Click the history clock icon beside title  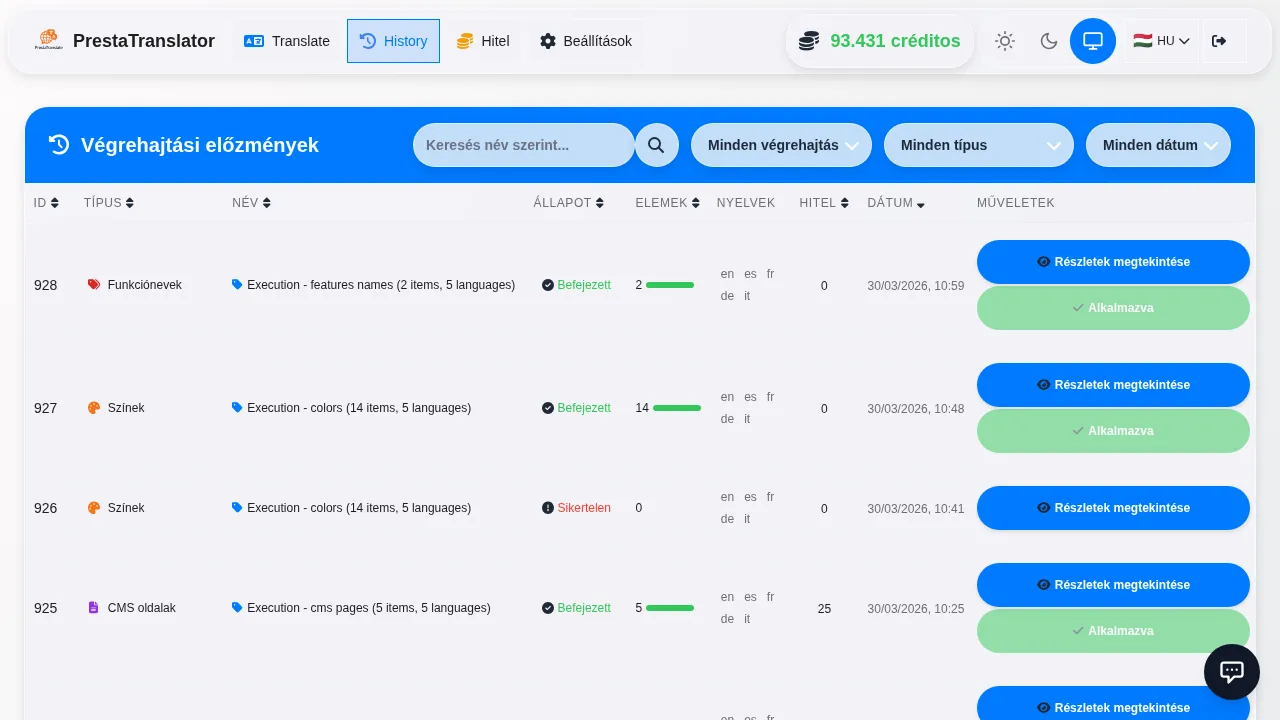point(59,145)
